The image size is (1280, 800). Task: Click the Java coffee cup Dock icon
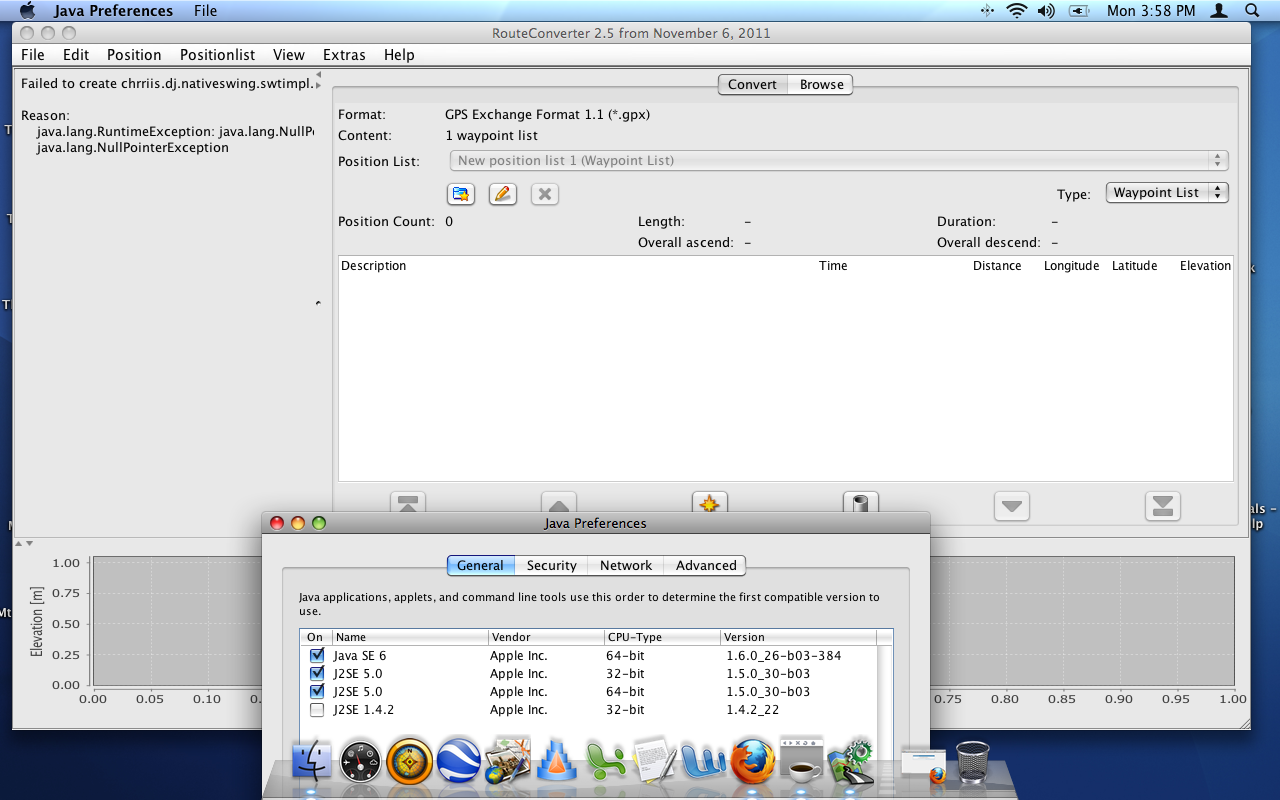pos(802,762)
